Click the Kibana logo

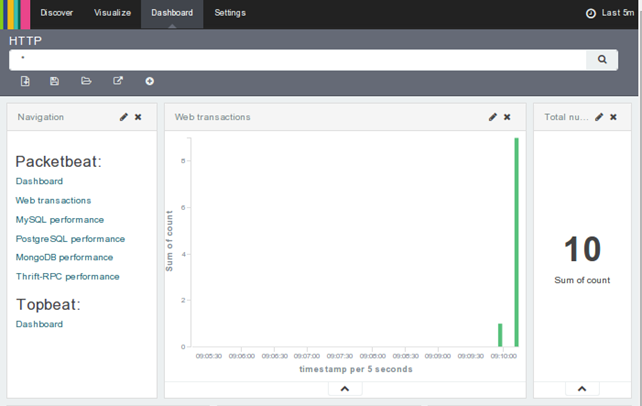14,13
